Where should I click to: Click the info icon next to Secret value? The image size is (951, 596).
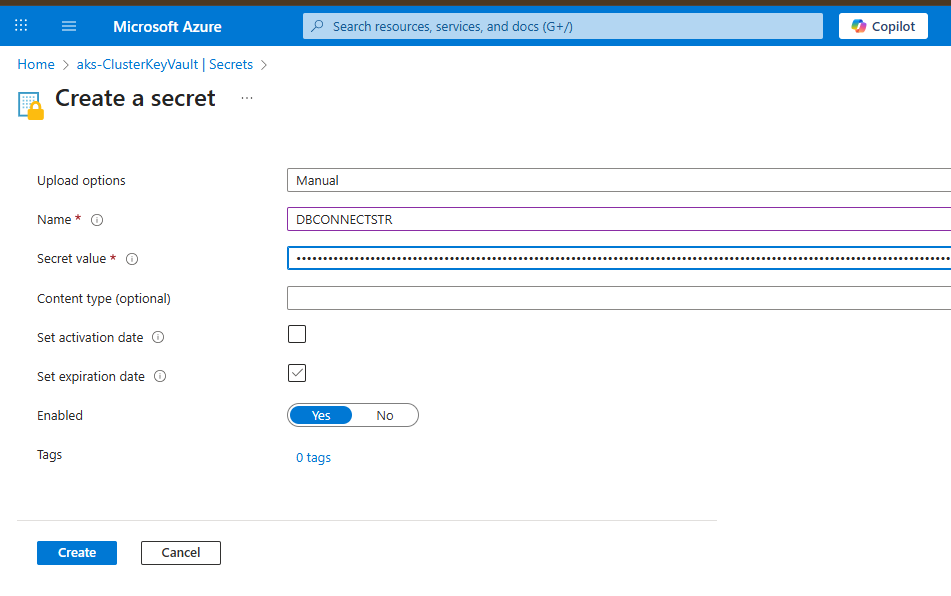click(131, 258)
